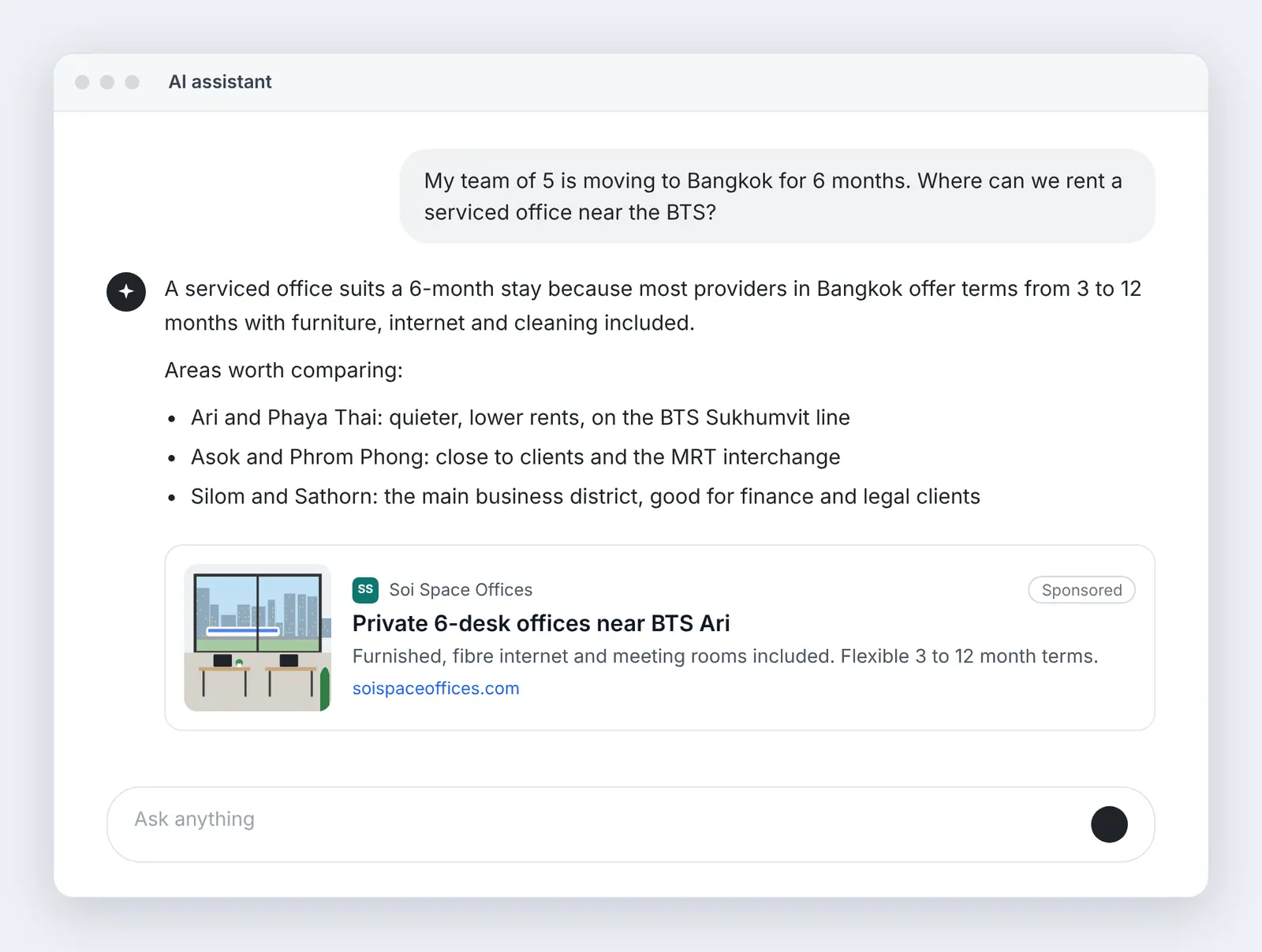Click the ad description about fibre internet

725,656
